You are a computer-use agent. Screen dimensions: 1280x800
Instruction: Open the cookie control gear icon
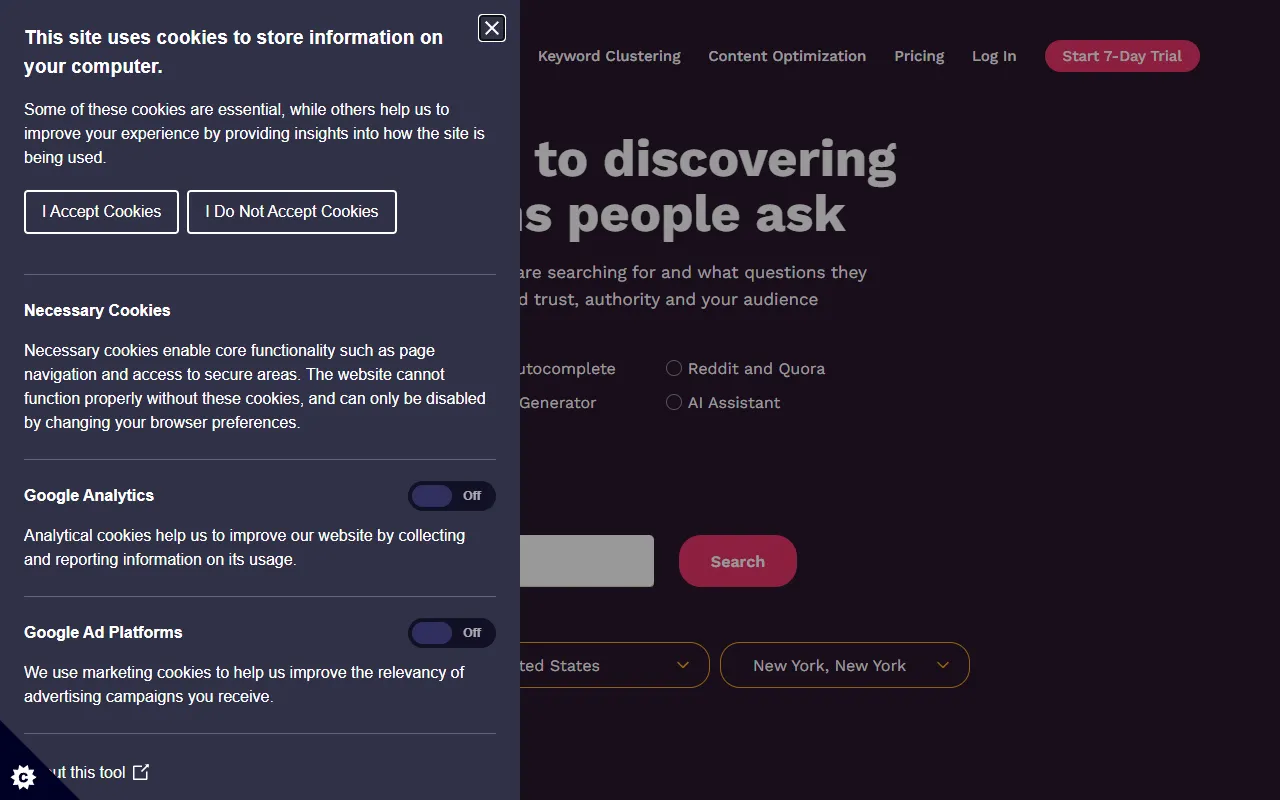click(24, 776)
